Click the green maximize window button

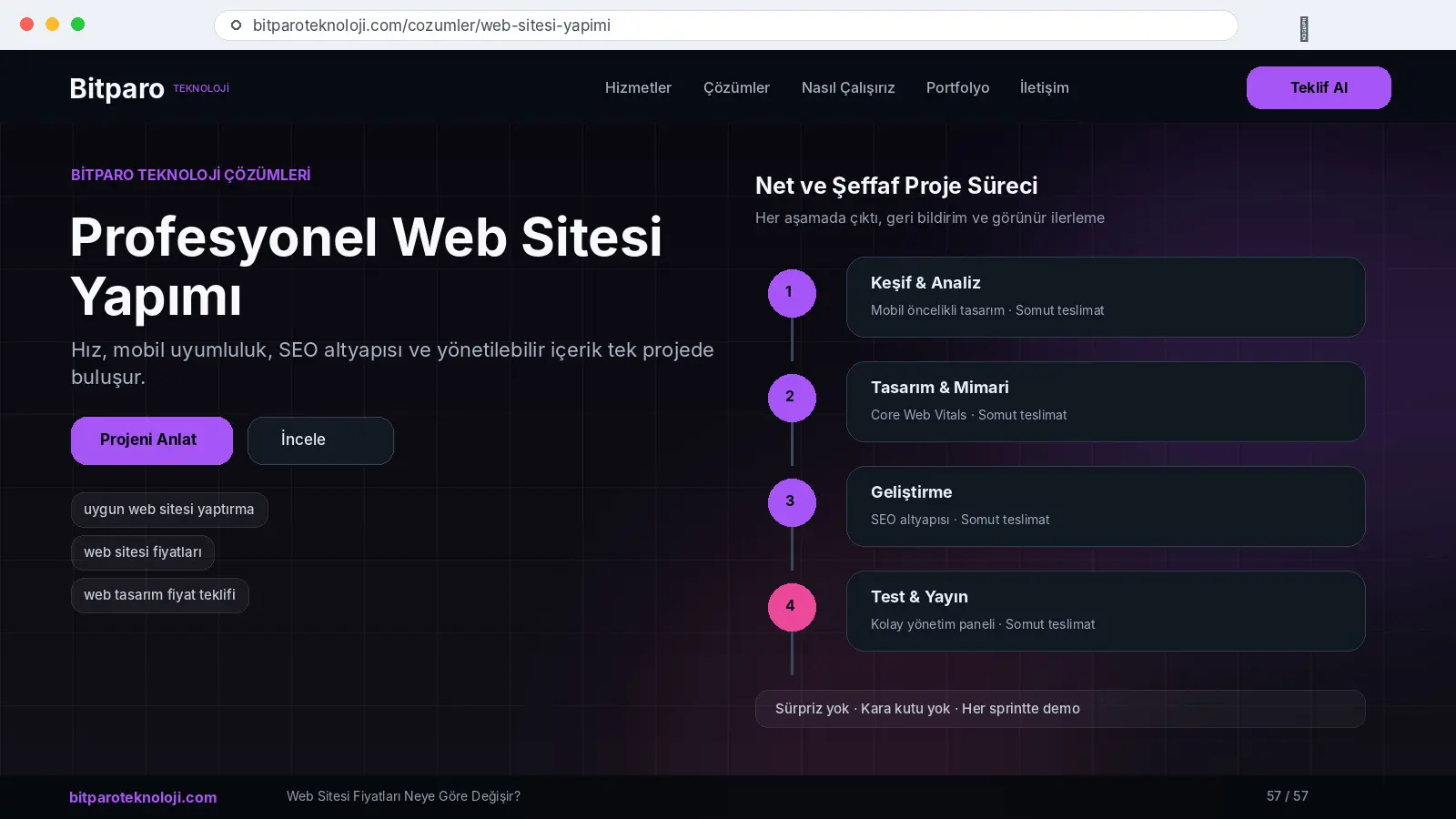78,25
